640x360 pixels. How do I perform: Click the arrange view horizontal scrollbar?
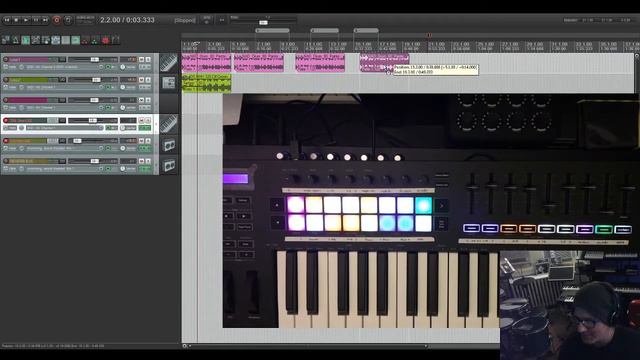coord(308,346)
